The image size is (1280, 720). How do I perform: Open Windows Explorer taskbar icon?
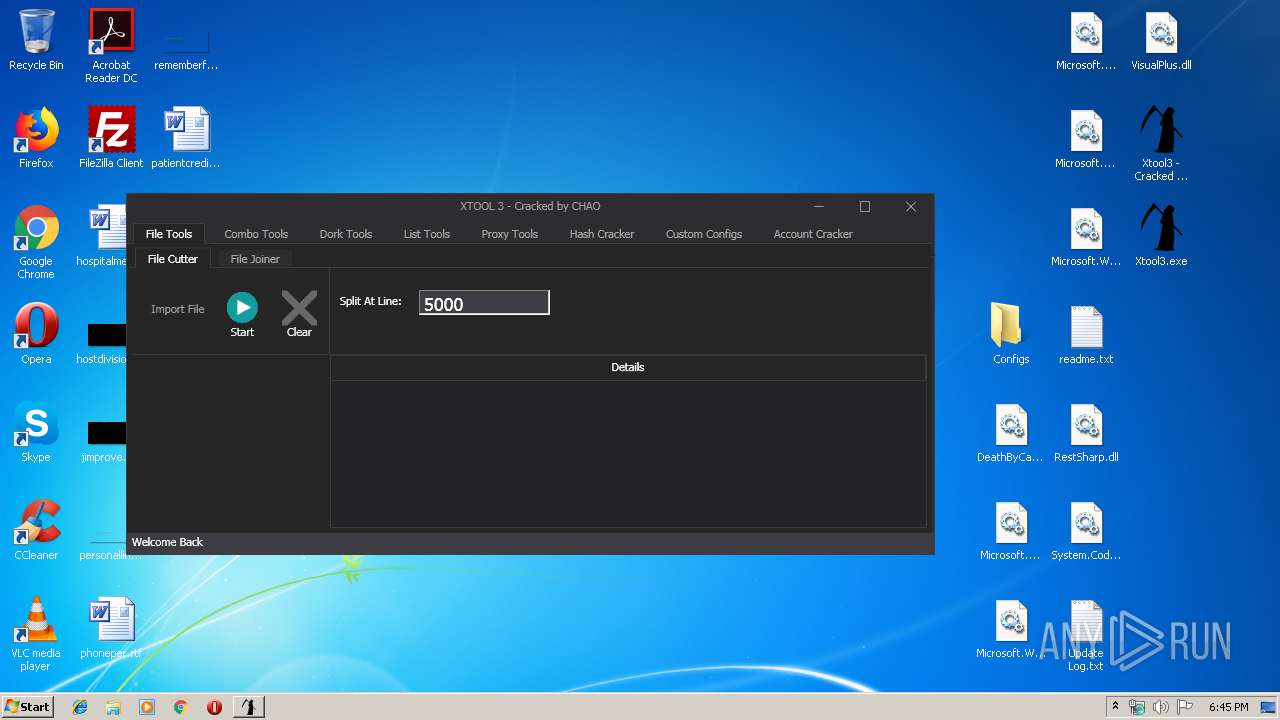click(113, 707)
